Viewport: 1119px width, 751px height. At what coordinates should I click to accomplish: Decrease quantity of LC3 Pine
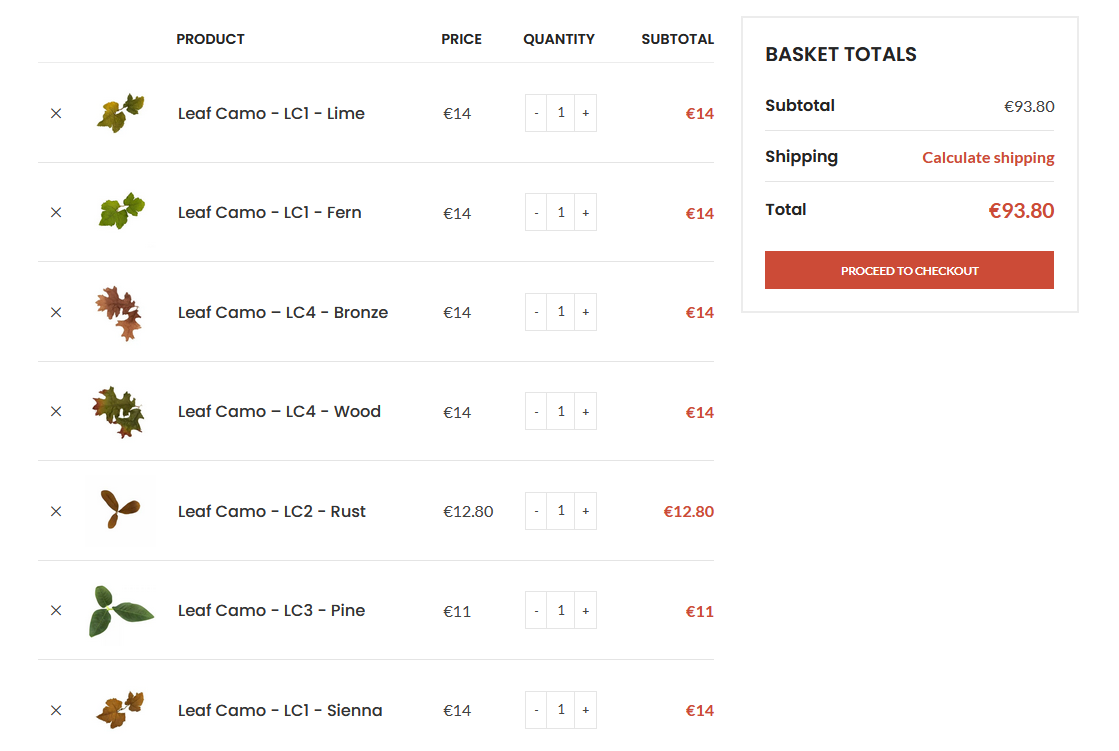(536, 611)
